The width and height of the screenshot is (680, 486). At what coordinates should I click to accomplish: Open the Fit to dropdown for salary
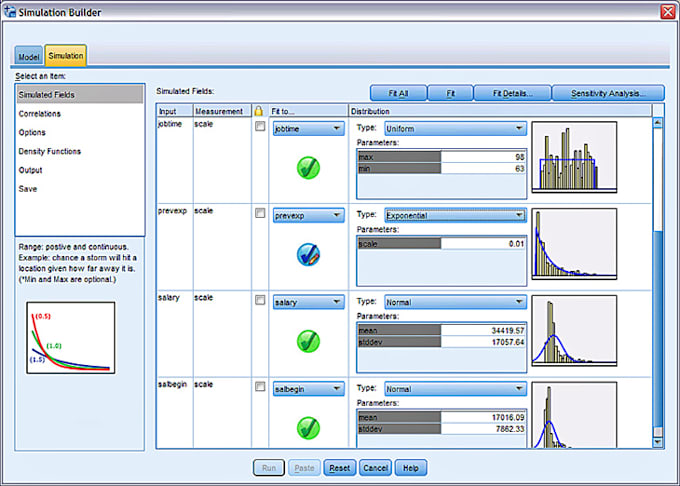[x=307, y=301]
